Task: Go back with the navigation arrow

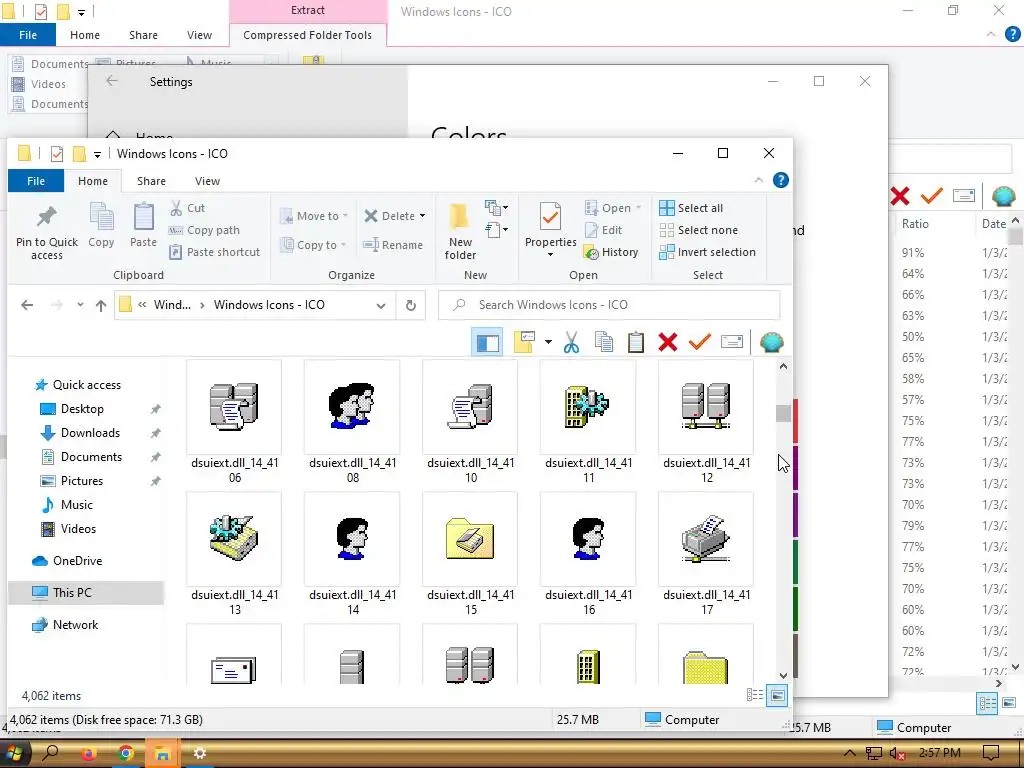Action: click(x=27, y=305)
